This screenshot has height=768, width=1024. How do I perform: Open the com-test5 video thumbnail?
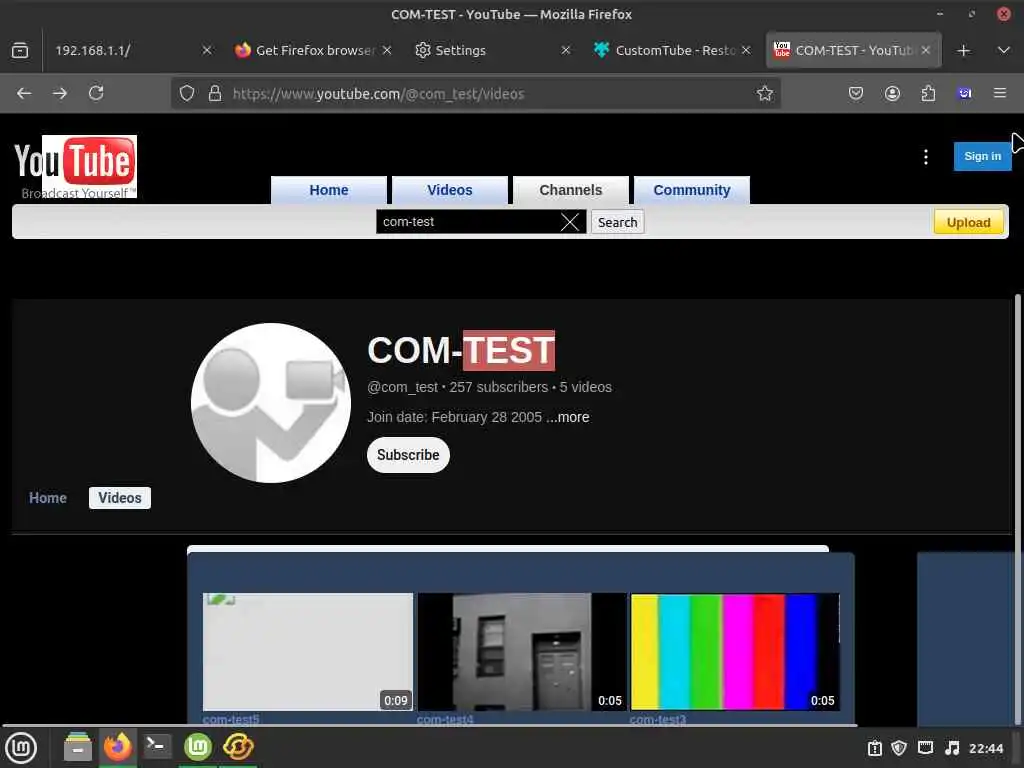308,652
